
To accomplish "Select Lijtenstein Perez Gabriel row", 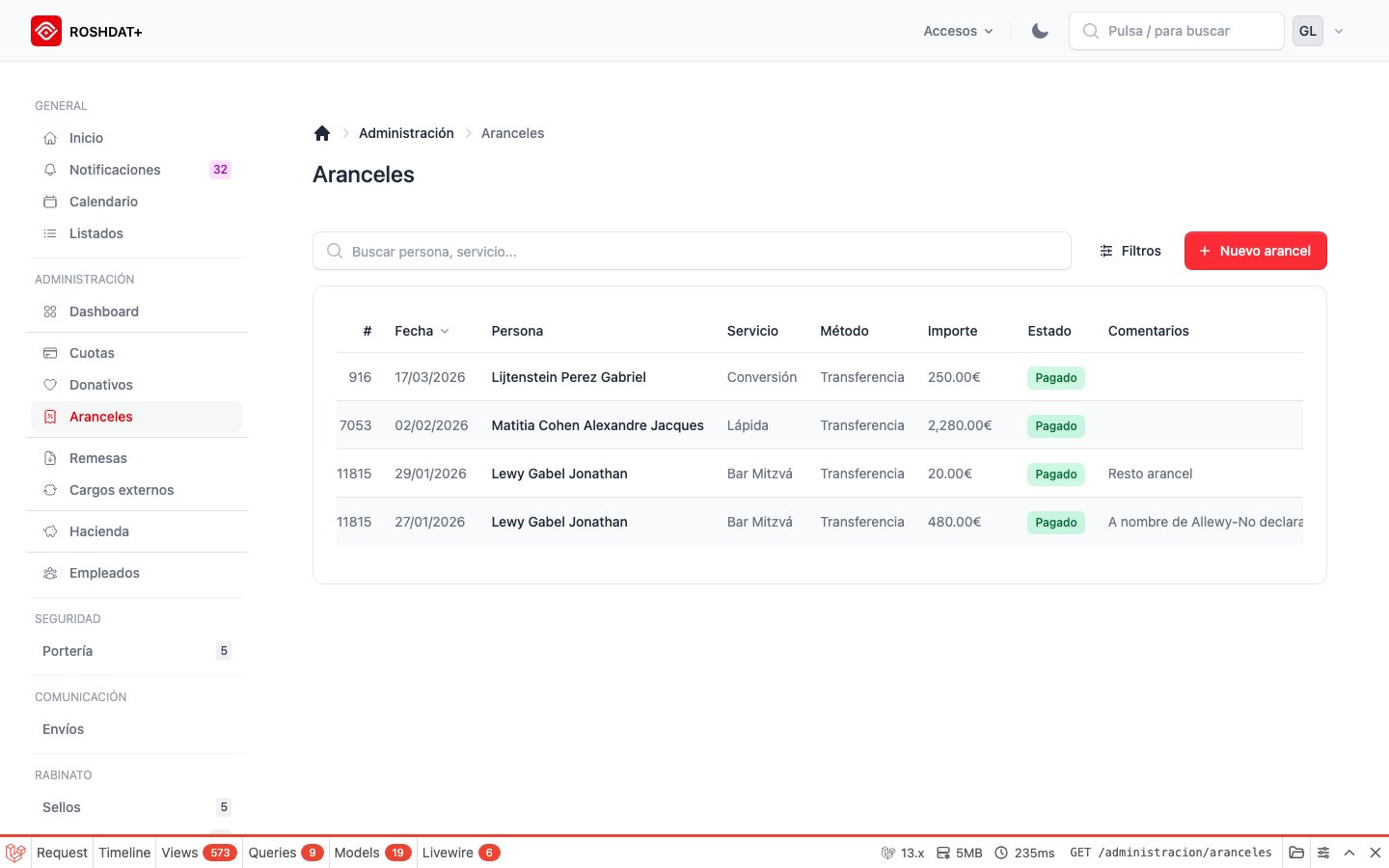I will pos(568,377).
